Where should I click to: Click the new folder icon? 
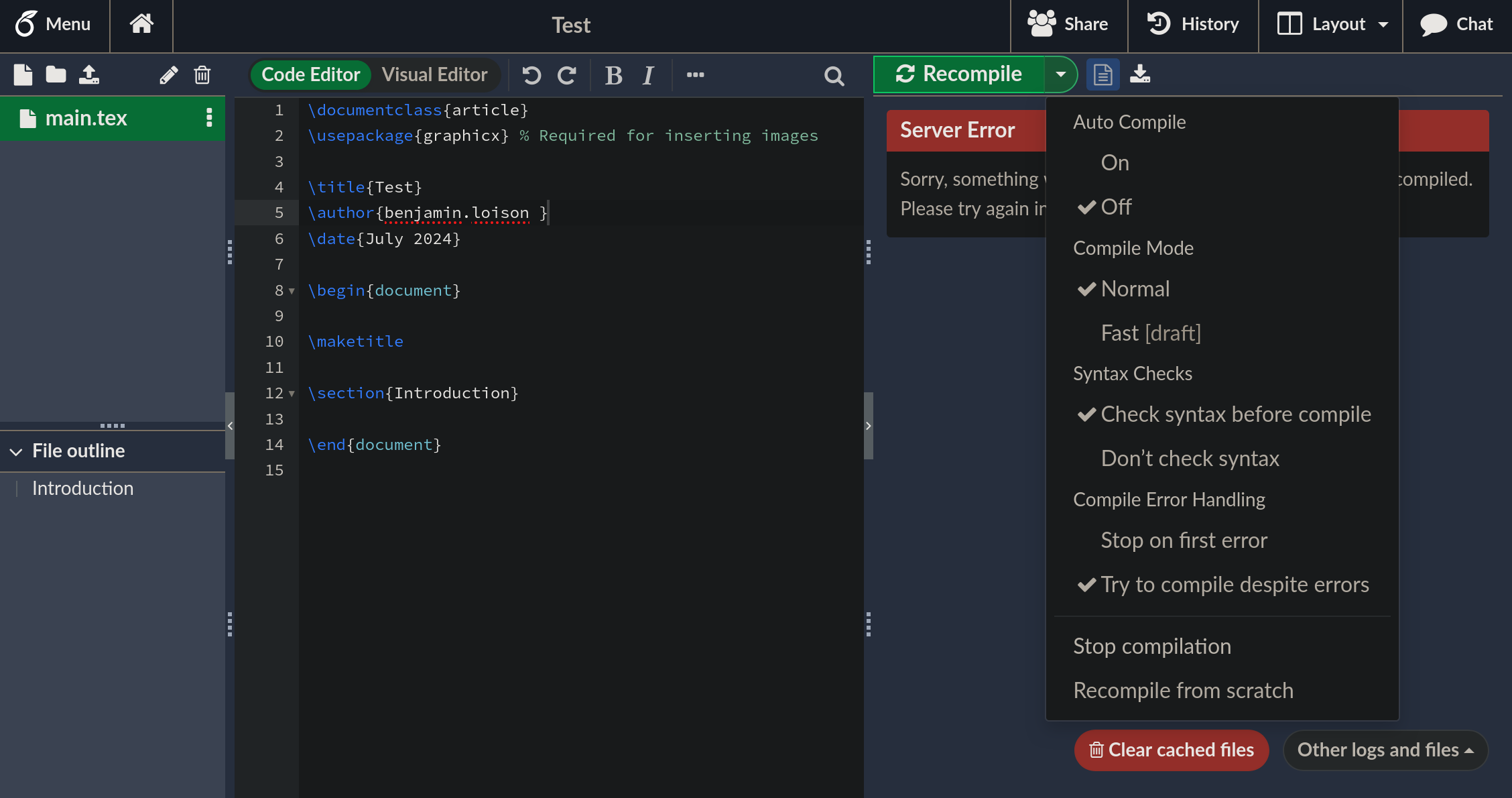[56, 74]
